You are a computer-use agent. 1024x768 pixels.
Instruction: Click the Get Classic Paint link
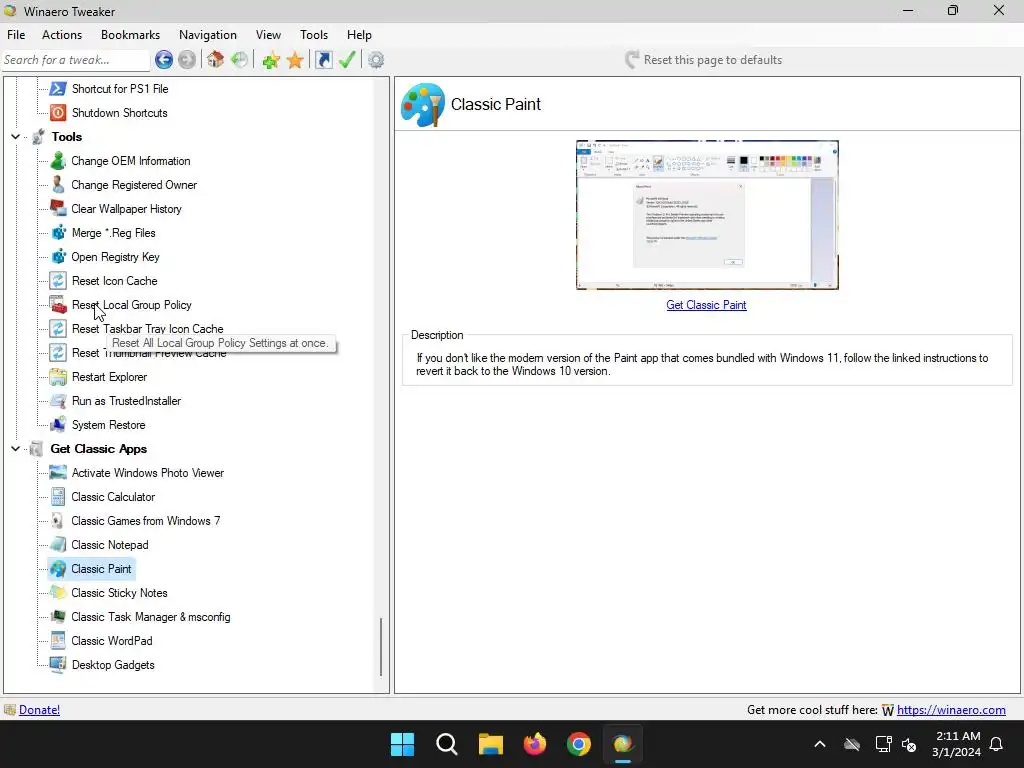[706, 305]
